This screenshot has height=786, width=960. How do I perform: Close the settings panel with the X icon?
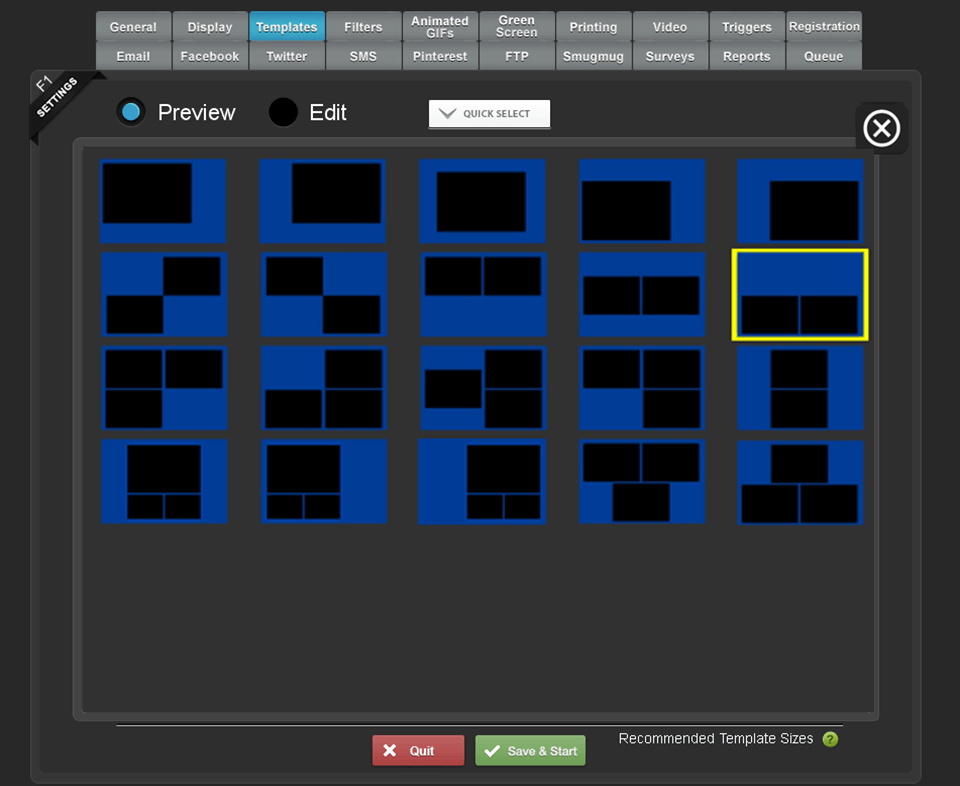click(881, 129)
